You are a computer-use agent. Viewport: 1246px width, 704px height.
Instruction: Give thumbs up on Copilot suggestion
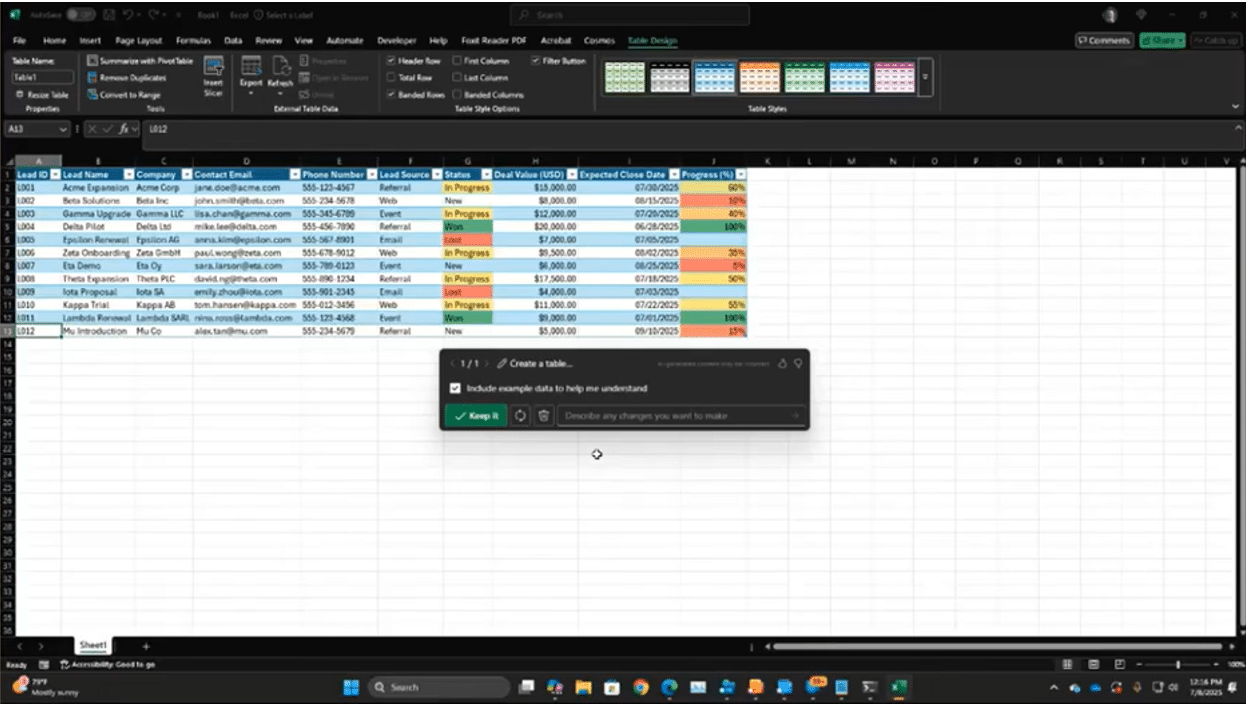782,363
